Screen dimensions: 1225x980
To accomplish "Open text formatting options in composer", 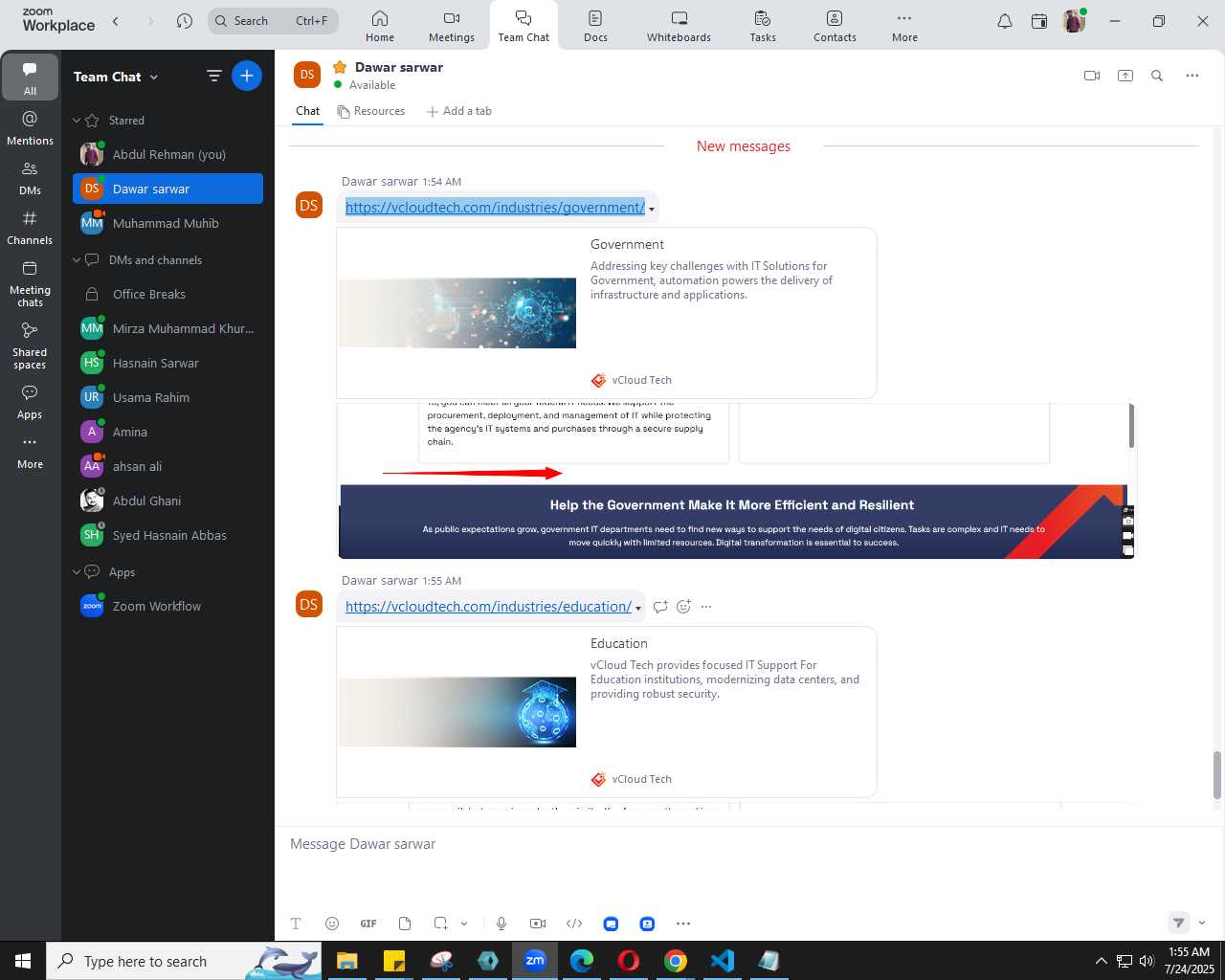I will [296, 924].
